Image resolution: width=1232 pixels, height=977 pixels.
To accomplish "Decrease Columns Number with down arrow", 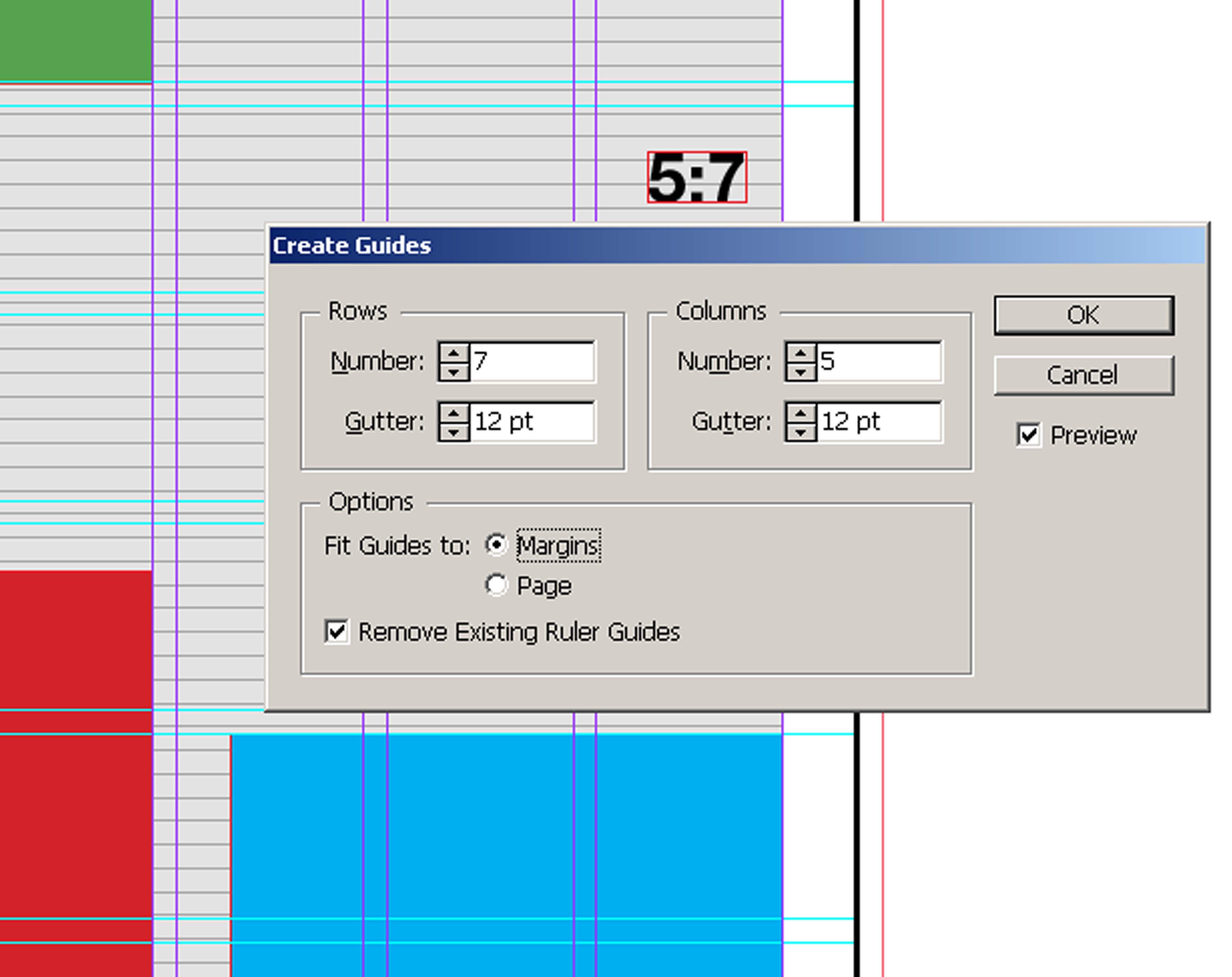I will (x=801, y=372).
